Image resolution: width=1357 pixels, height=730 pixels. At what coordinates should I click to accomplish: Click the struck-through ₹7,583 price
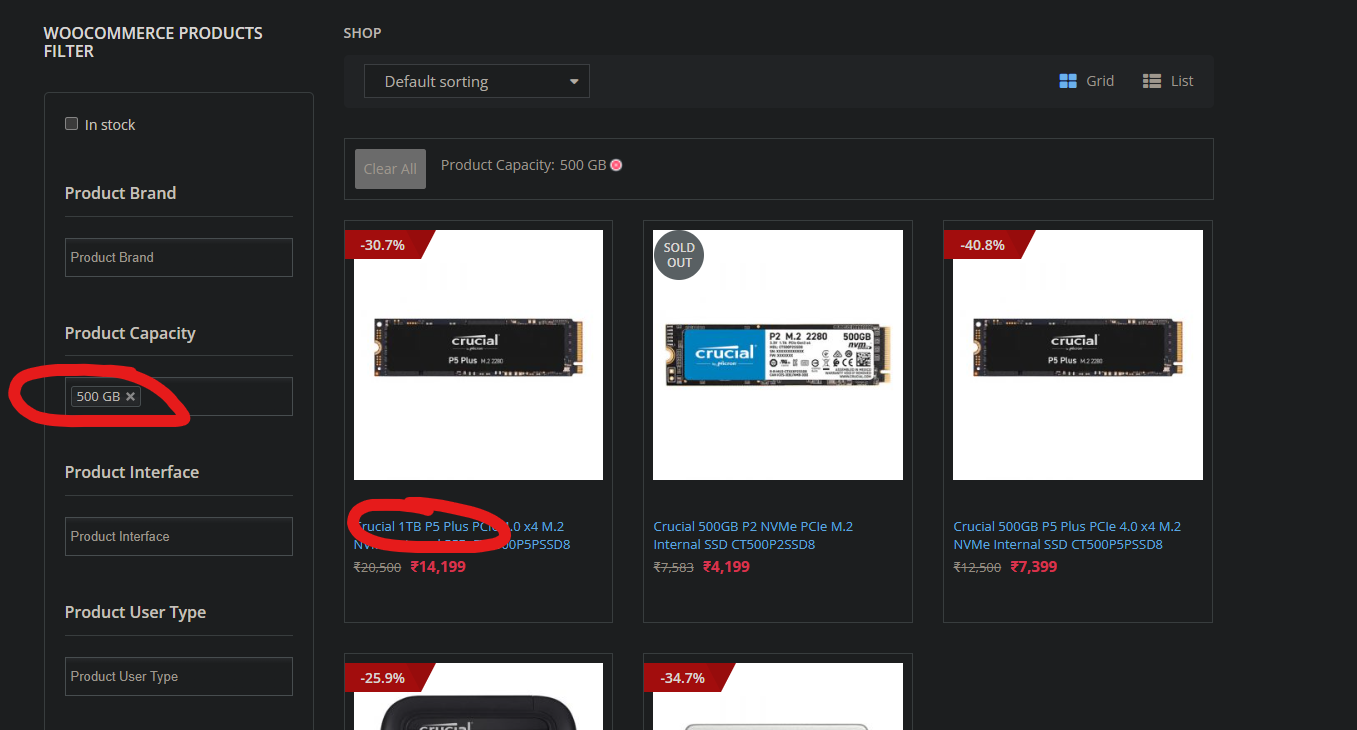[673, 567]
